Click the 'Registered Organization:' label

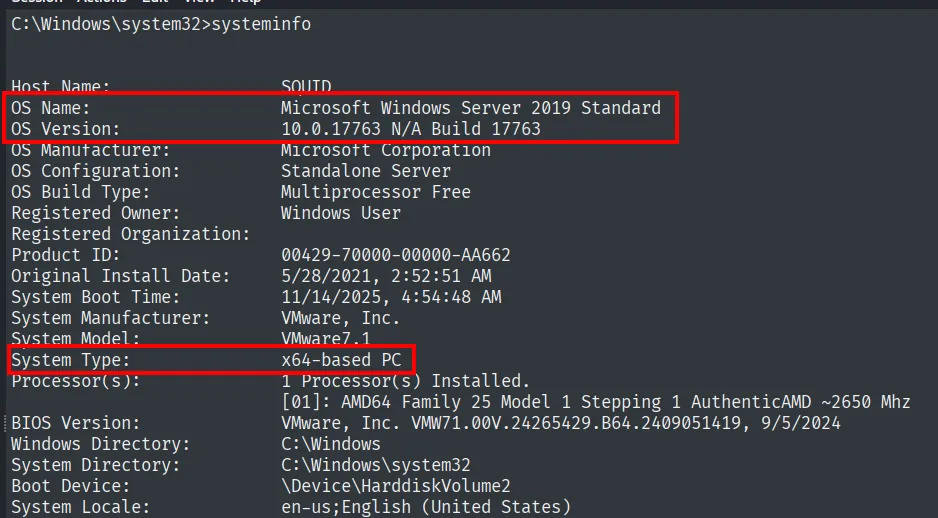pos(131,234)
